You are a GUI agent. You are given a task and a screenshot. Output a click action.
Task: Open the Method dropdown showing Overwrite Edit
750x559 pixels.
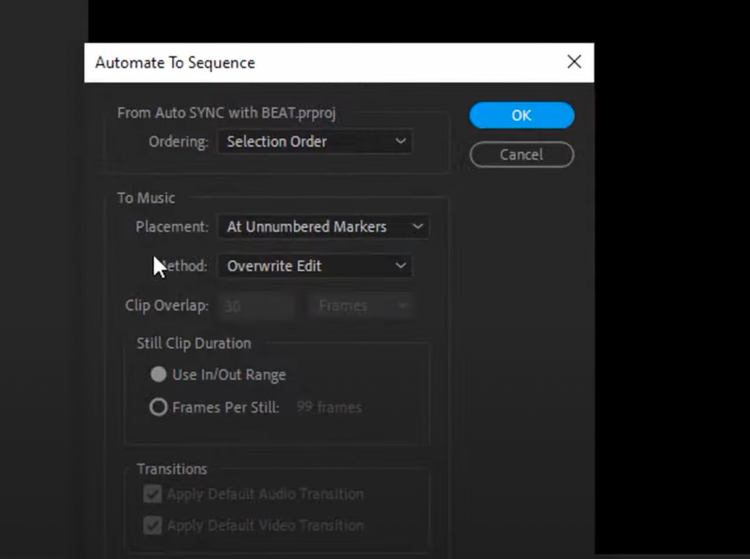click(315, 266)
